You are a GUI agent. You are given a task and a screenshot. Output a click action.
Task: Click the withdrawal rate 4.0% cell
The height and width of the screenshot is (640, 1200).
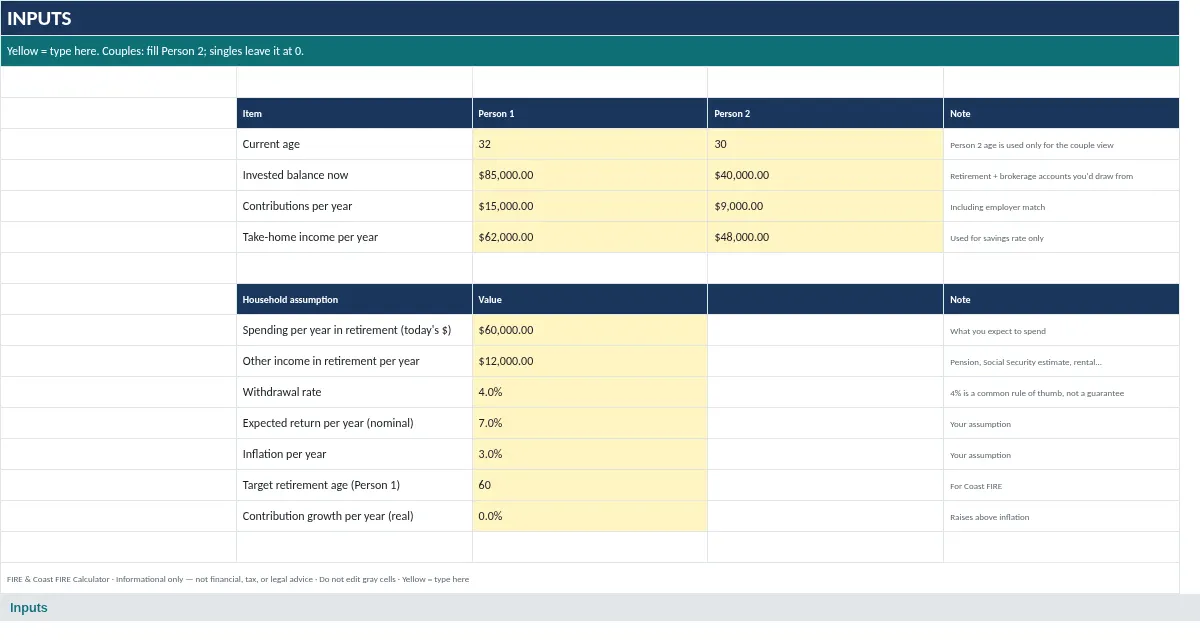click(x=590, y=392)
